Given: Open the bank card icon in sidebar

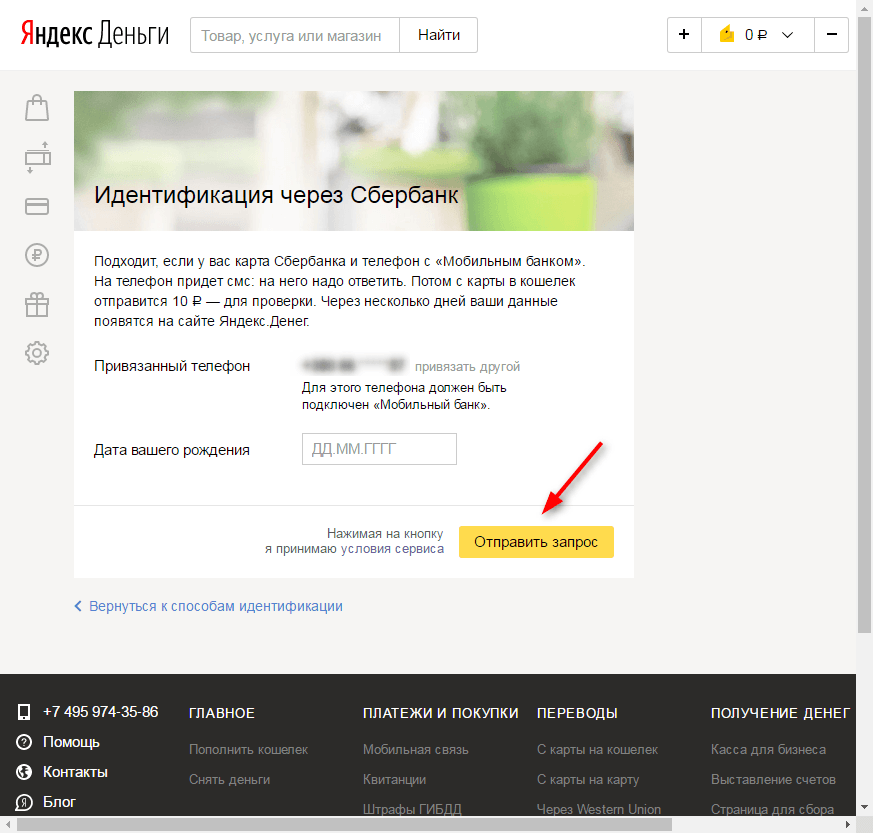Looking at the screenshot, I should (37, 206).
